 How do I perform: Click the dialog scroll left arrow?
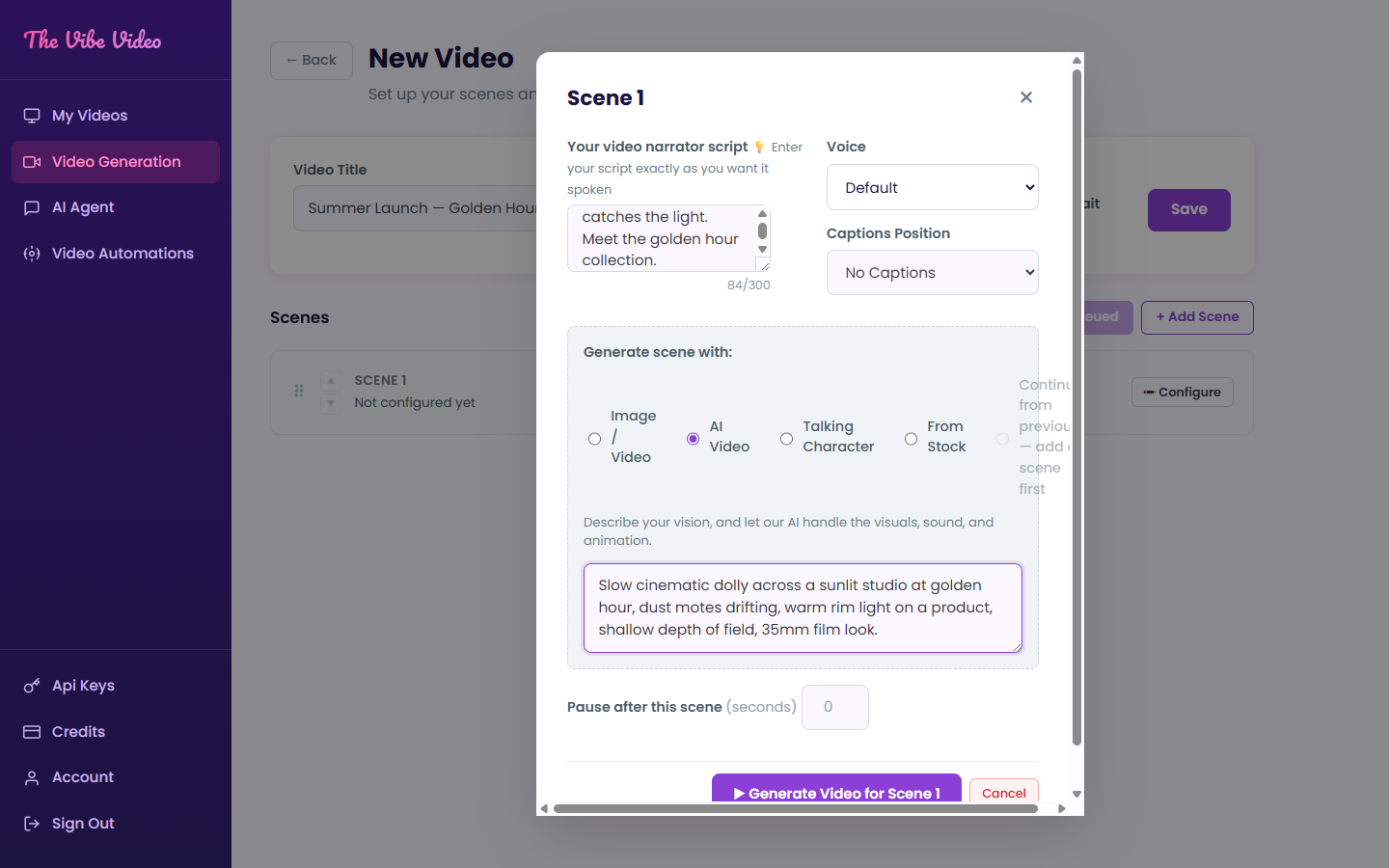[544, 809]
